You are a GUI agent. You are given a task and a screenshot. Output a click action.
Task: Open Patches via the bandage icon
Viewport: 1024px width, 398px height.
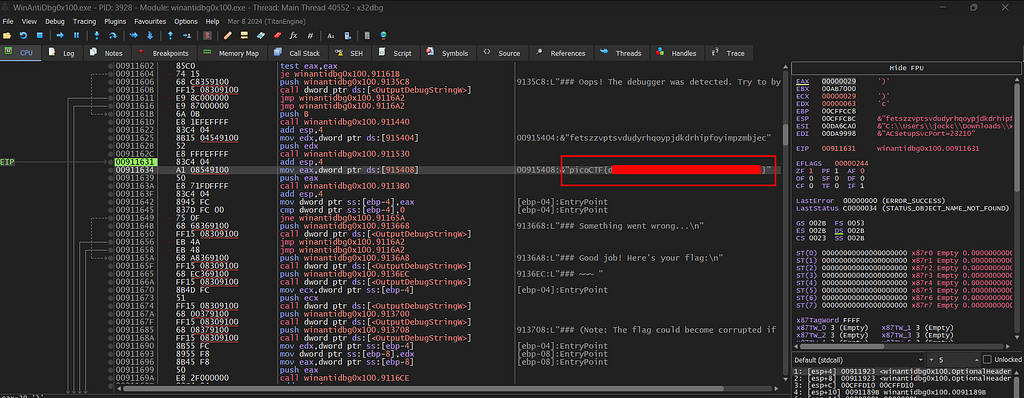tap(228, 35)
